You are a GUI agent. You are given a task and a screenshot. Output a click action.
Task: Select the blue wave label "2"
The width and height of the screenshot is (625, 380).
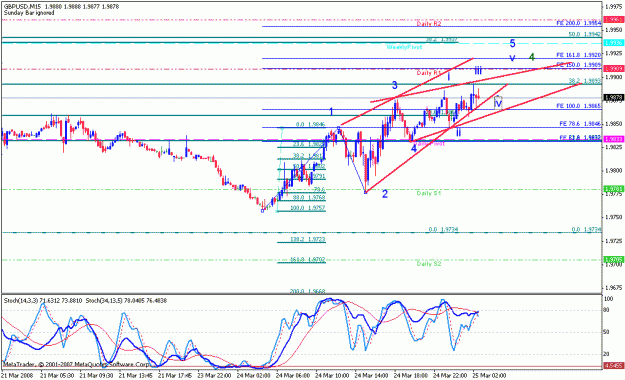click(385, 194)
